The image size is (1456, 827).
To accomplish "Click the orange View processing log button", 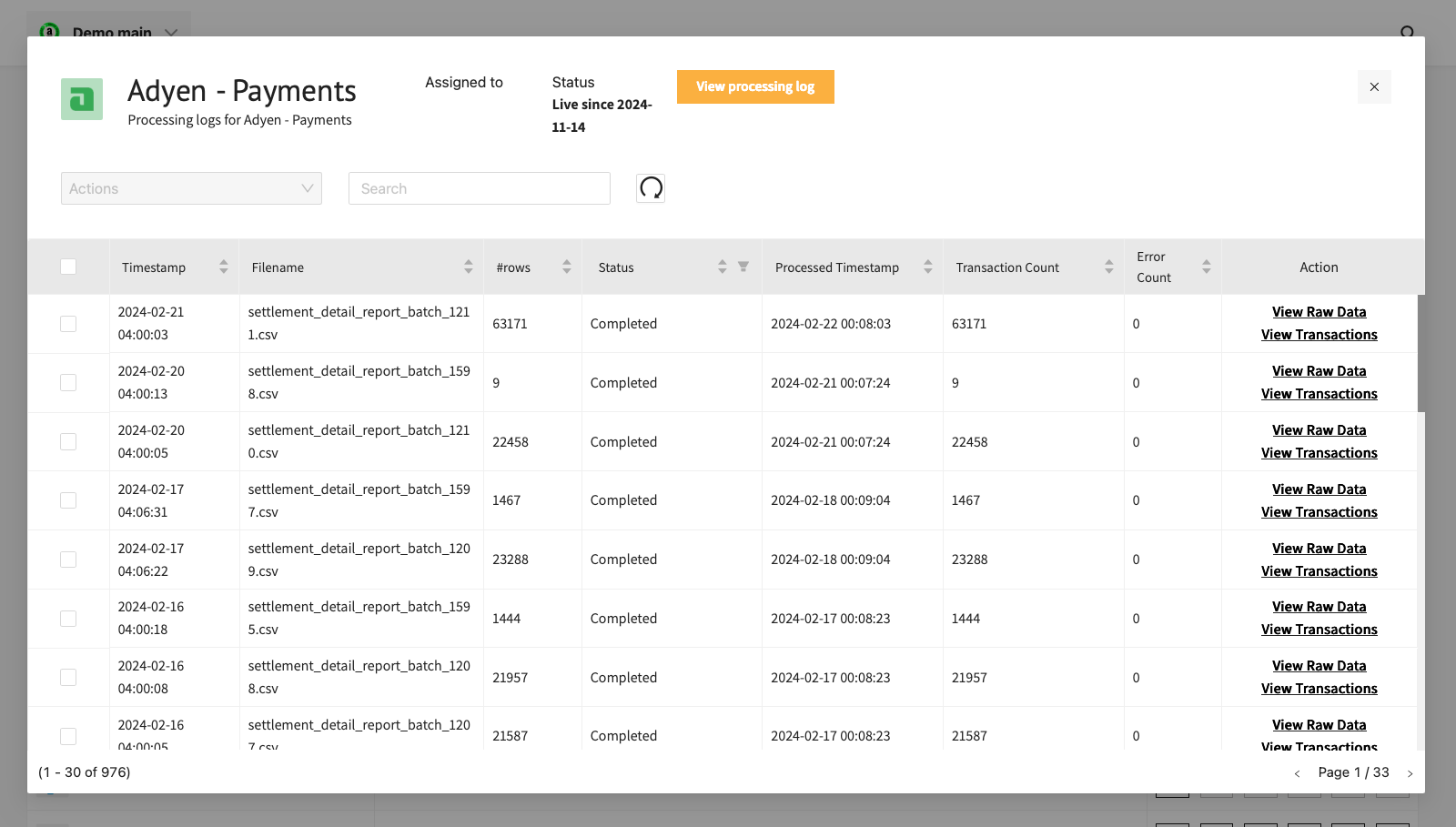I will click(755, 86).
